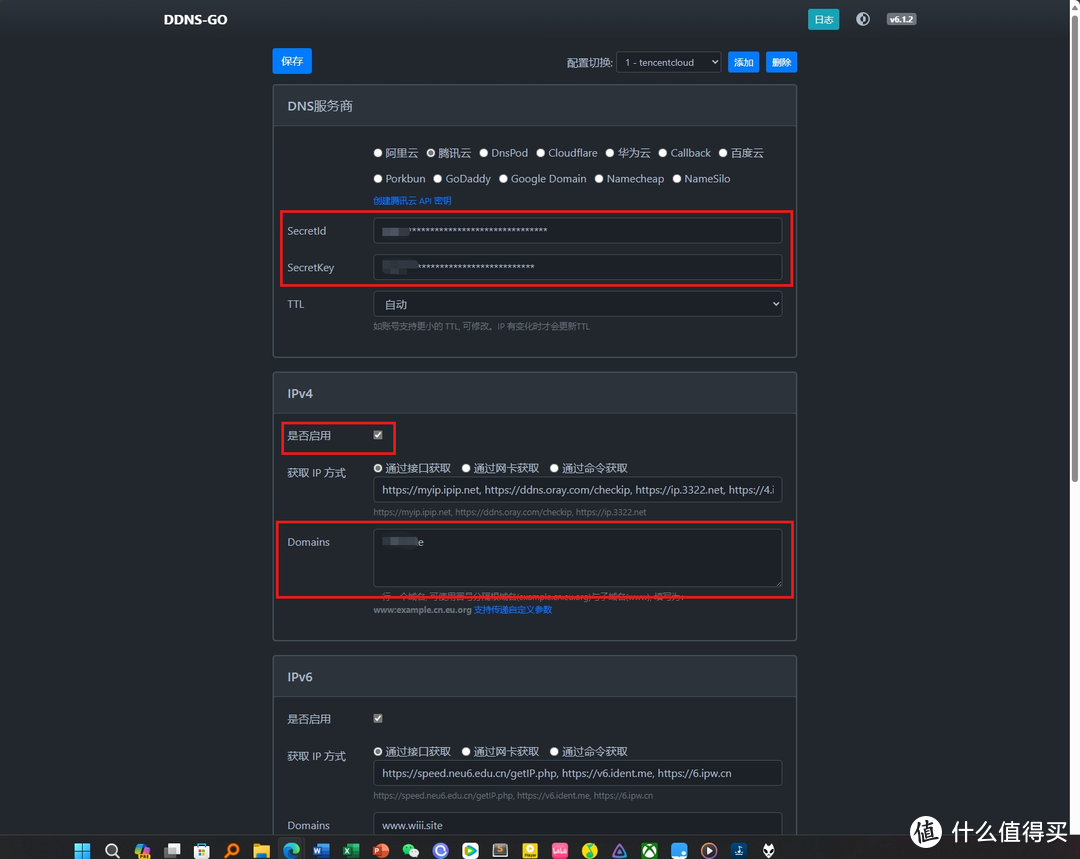1080x859 pixels.
Task: Choose IPv4 通过命令获取 option
Action: [554, 468]
